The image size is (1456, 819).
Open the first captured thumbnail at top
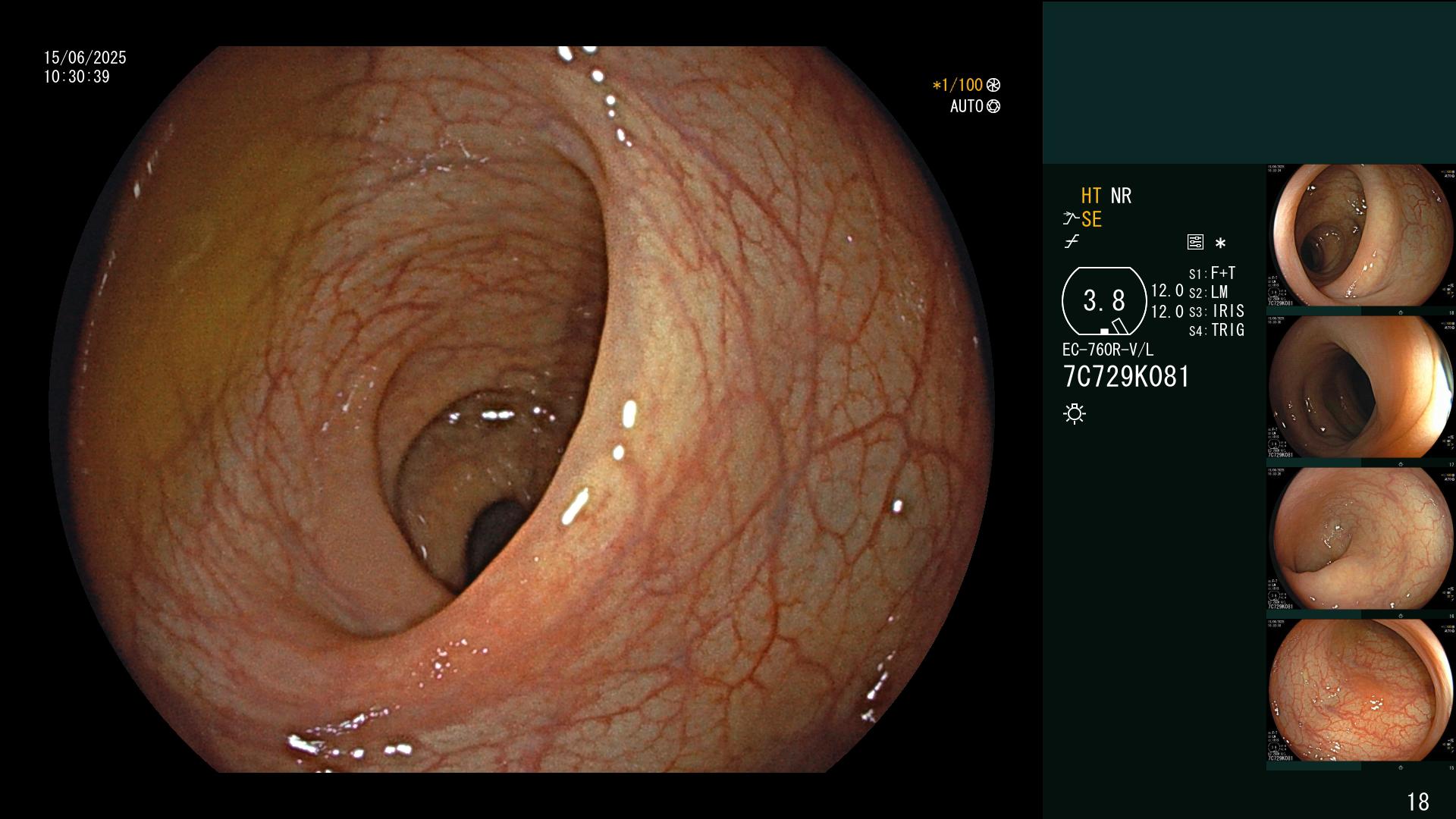(x=1361, y=236)
